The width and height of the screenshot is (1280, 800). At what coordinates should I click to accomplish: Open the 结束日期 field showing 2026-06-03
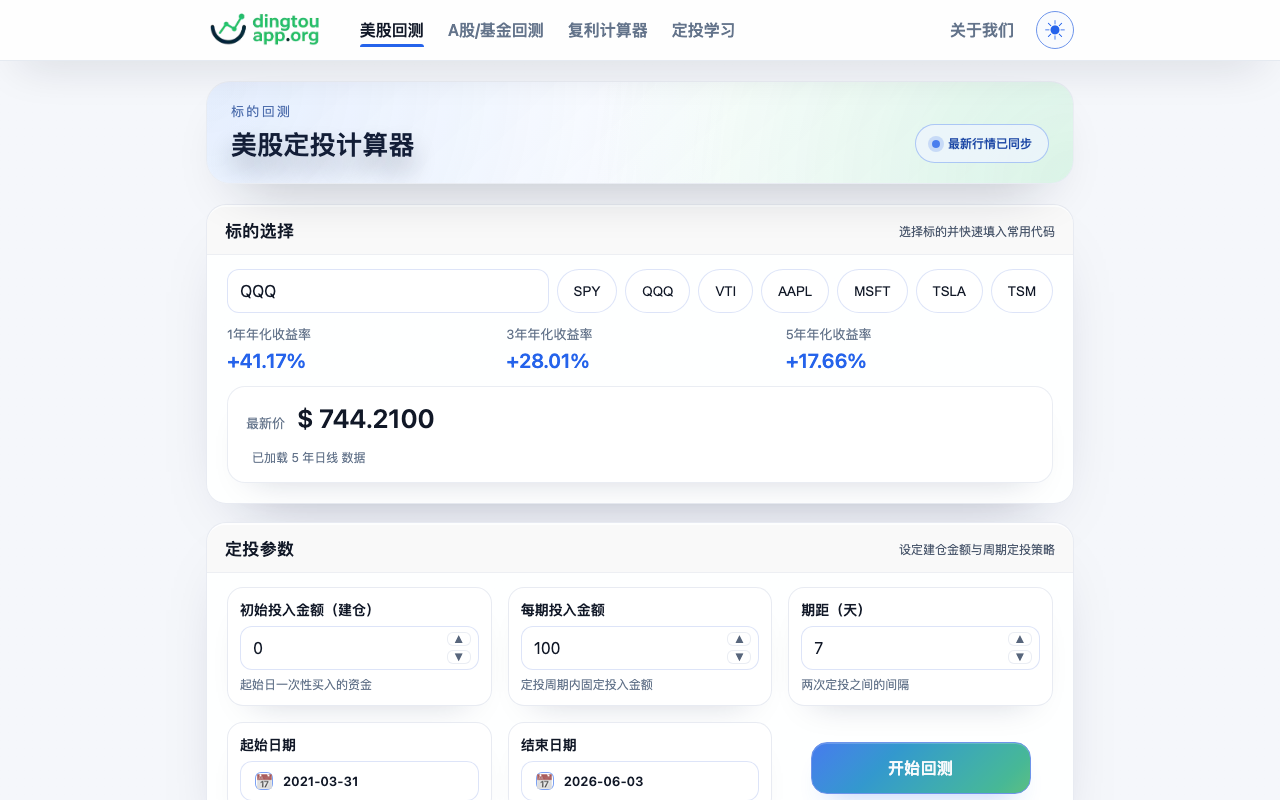(x=640, y=781)
